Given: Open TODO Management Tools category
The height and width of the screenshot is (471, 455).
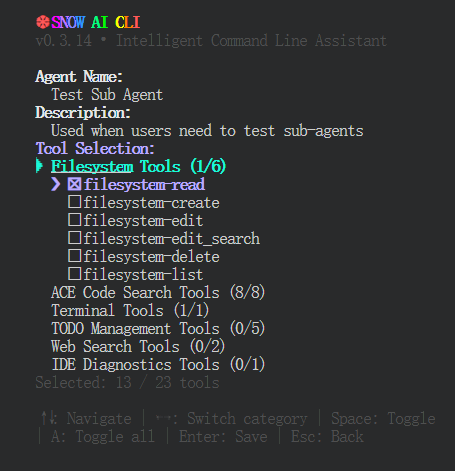Looking at the screenshot, I should (158, 329).
